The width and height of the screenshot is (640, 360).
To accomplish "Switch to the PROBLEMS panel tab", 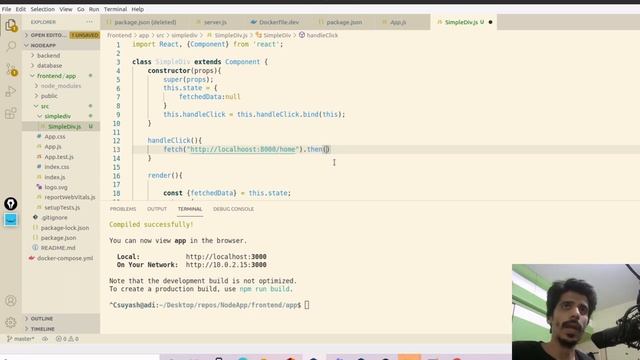I will point(123,209).
